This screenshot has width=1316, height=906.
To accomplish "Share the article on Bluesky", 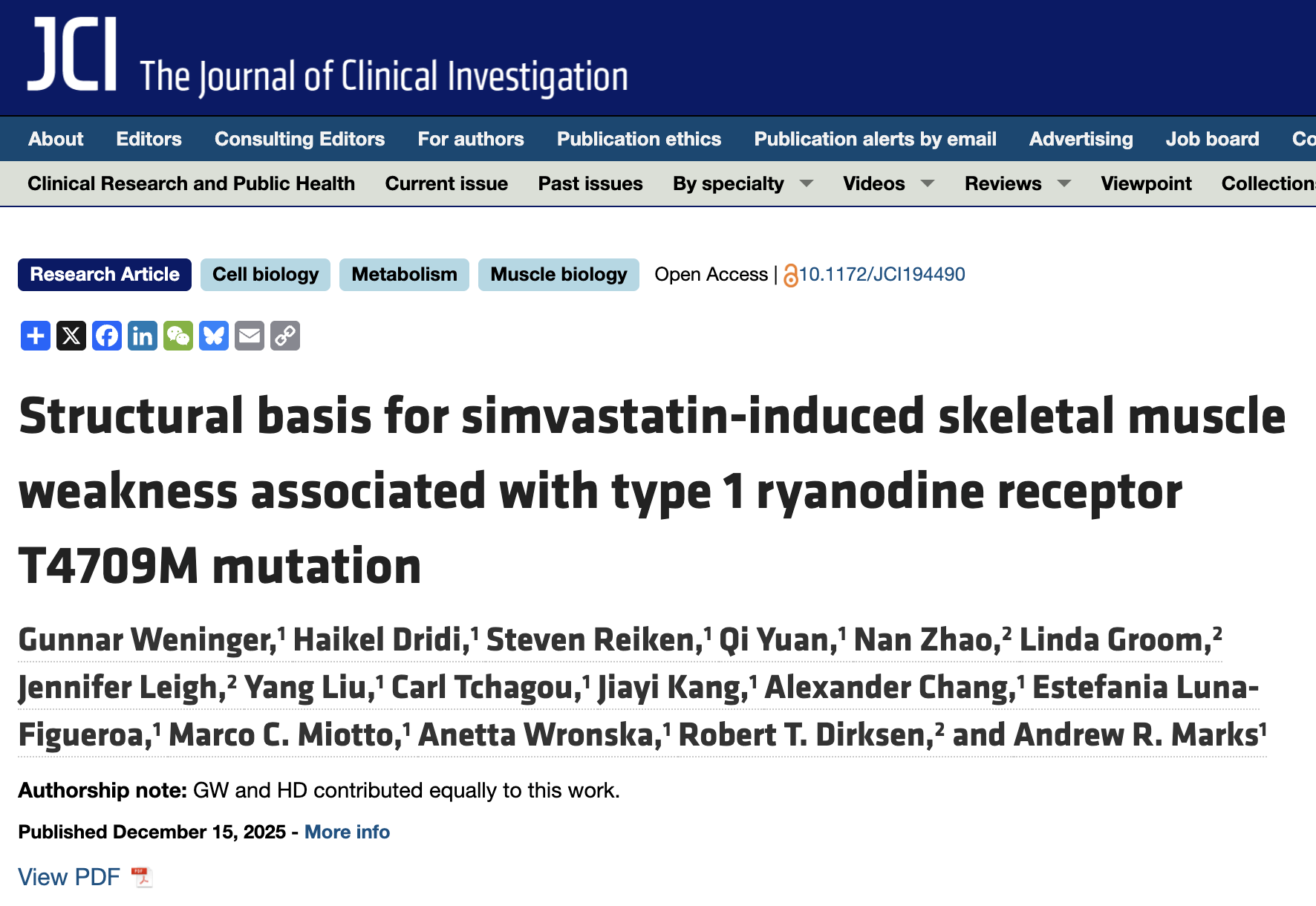I will pos(213,336).
